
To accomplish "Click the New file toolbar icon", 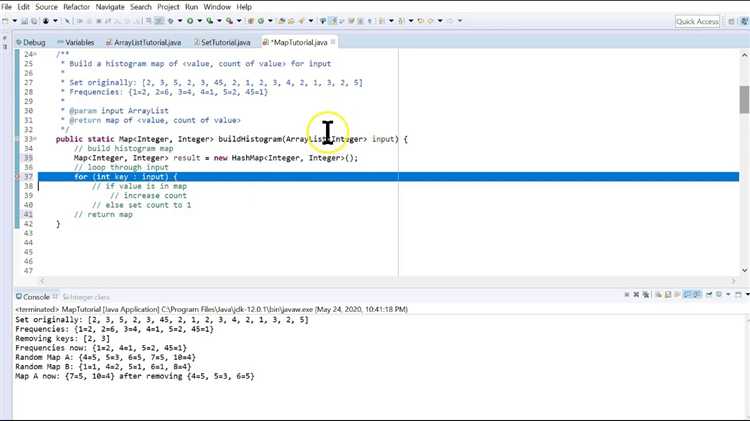I will (x=5, y=21).
